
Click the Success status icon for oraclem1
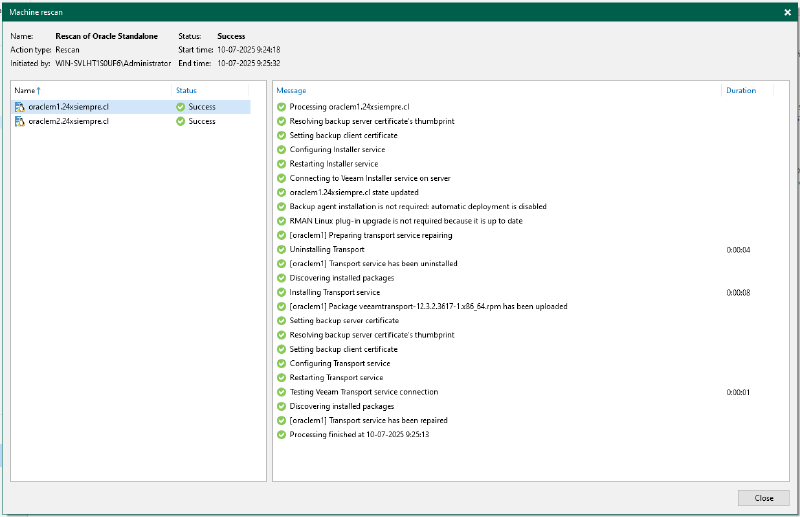pos(180,107)
